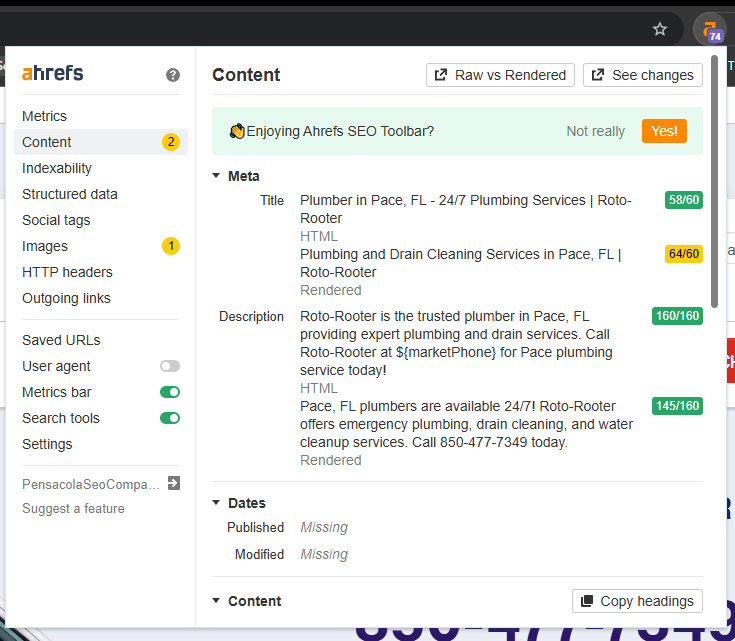Click Copy headings button
This screenshot has width=735, height=641.
638,601
